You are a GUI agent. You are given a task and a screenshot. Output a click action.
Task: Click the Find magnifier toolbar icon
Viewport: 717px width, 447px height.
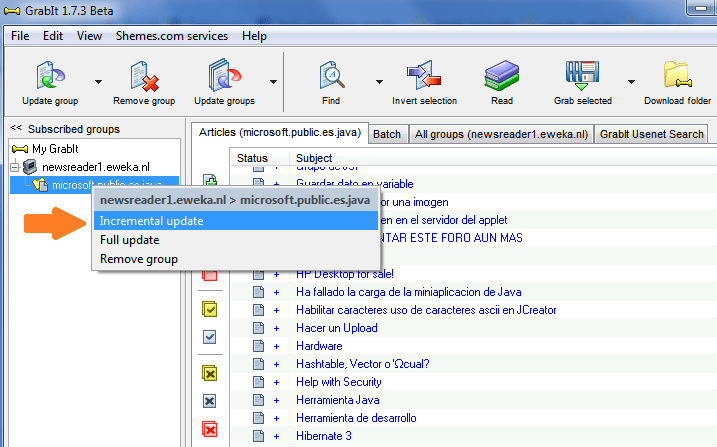coord(332,76)
